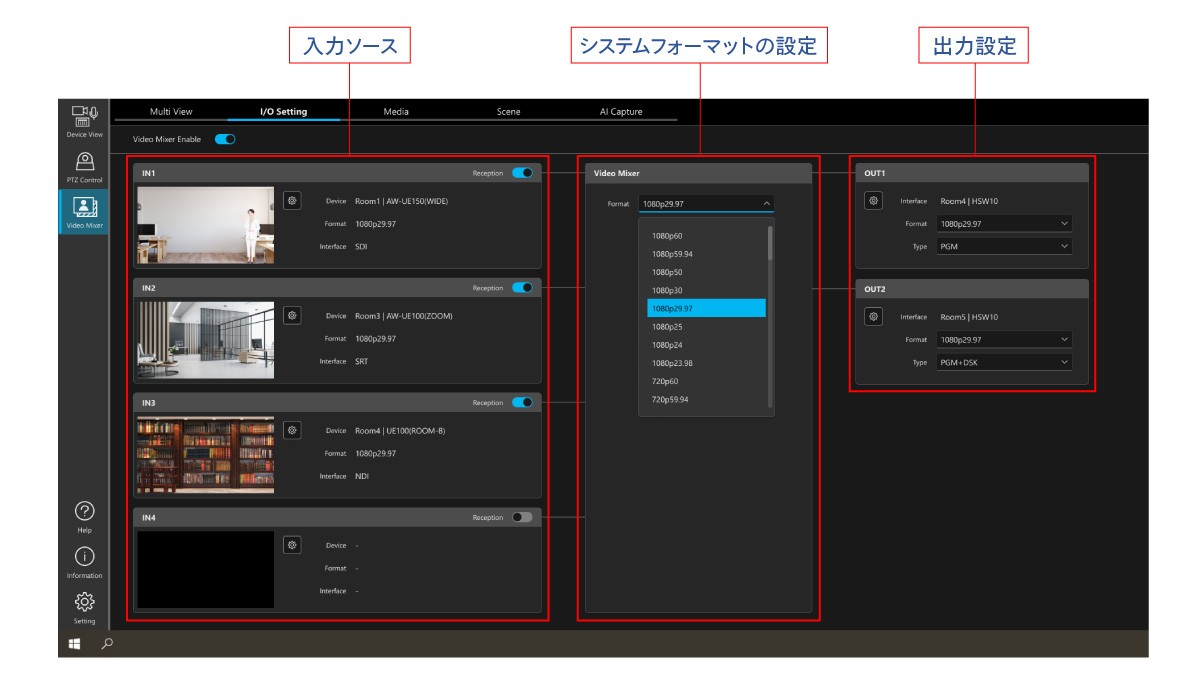The image size is (1200, 700).
Task: Expand the OUT1 Type PGM dropdown
Action: click(x=1003, y=247)
